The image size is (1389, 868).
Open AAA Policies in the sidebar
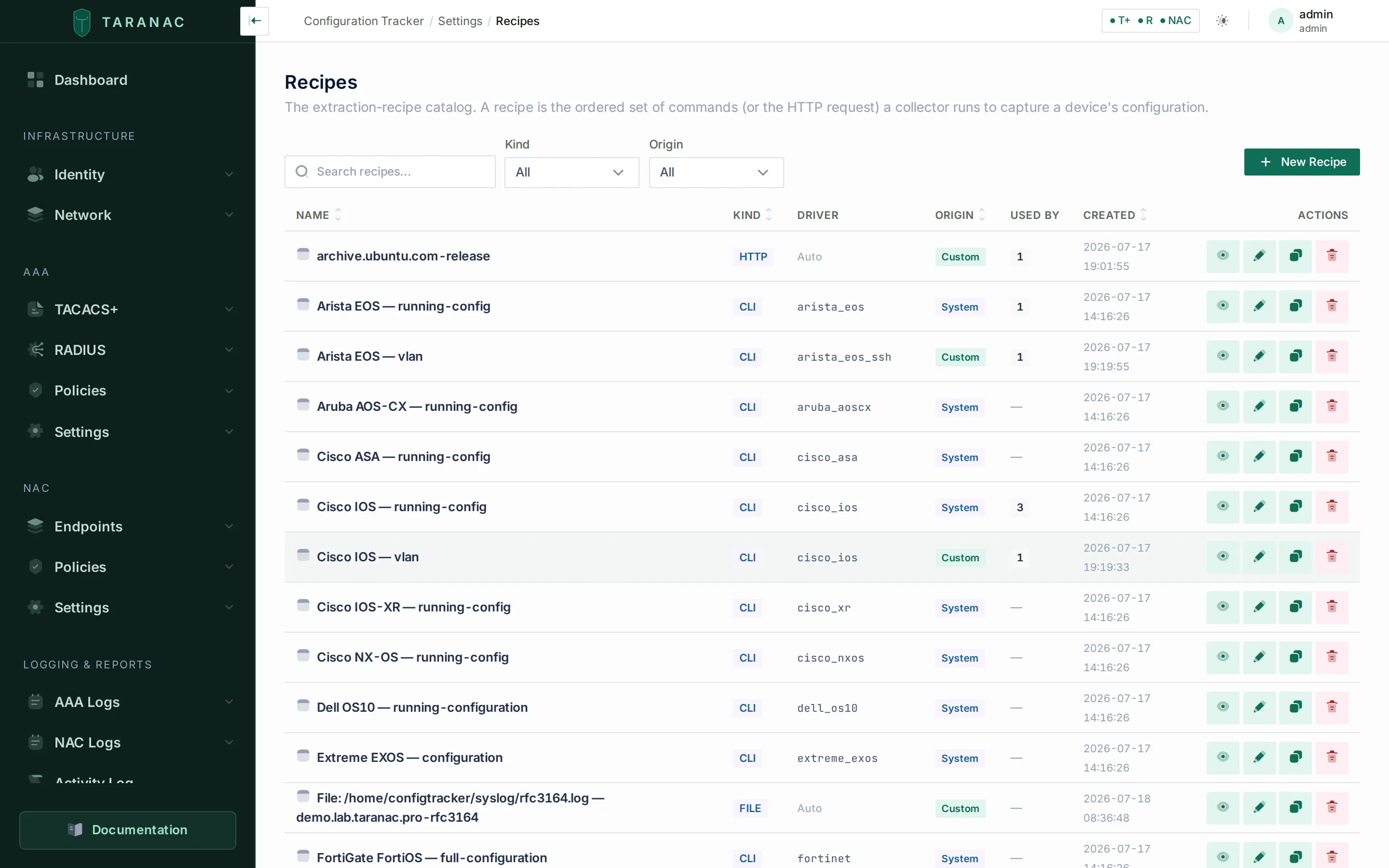(130, 391)
